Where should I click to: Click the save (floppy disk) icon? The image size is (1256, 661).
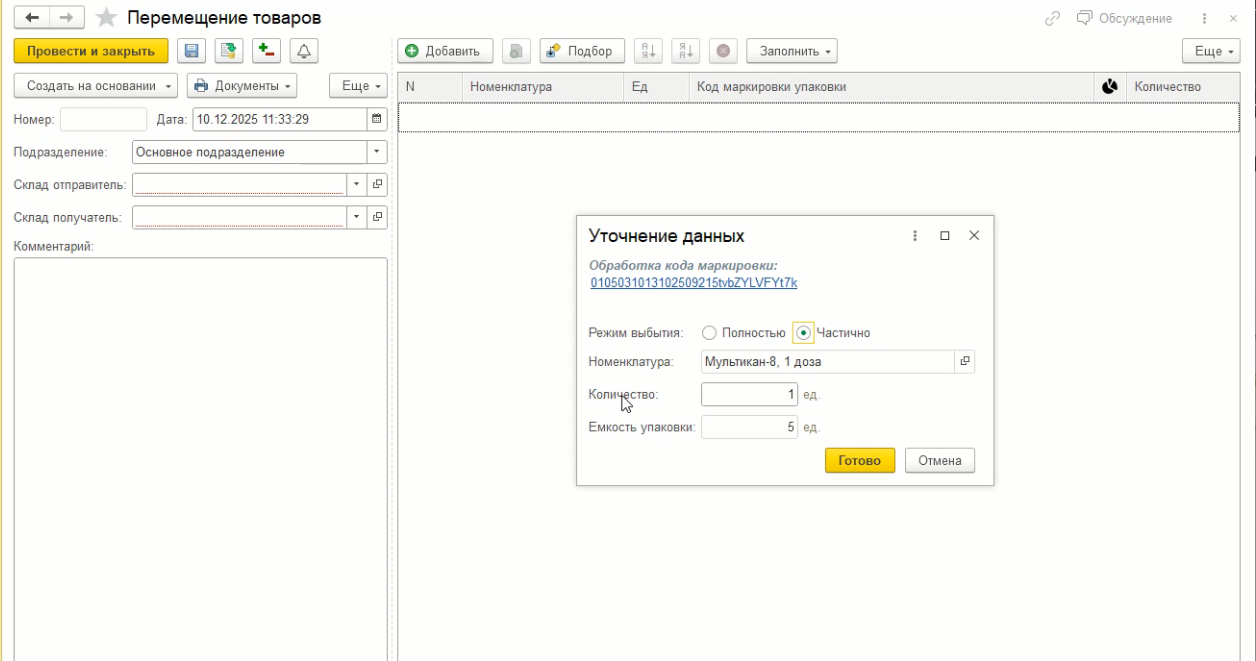pyautogui.click(x=191, y=51)
